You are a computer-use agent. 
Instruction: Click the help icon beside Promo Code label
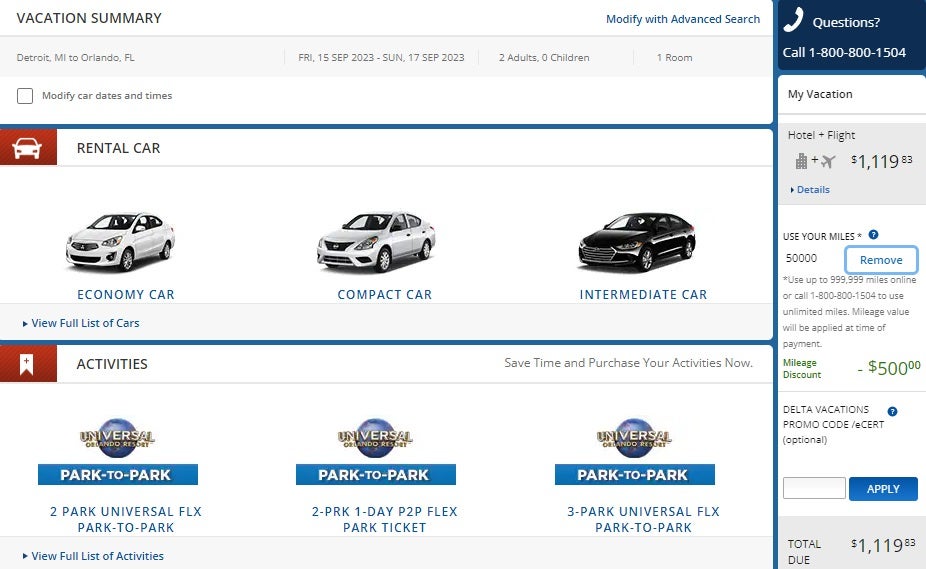point(892,411)
